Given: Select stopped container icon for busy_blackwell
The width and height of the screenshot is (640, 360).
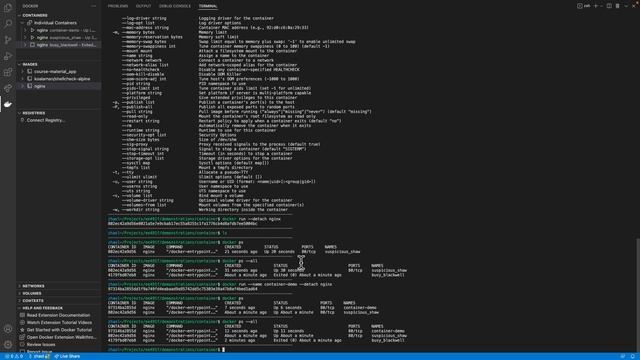Looking at the screenshot, I should [x=33, y=45].
